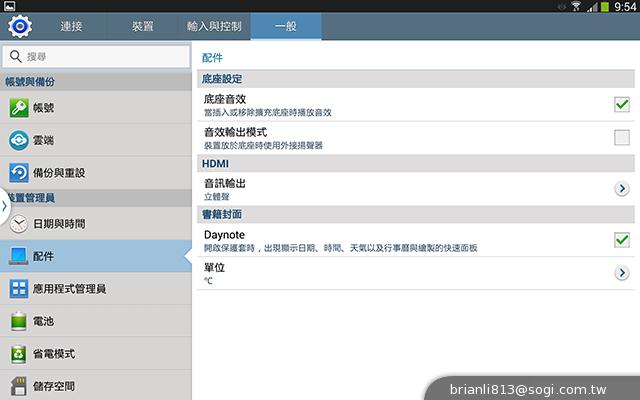This screenshot has width=640, height=400.
Task: Open the 省電模式 recycle icon
Action: point(19,354)
